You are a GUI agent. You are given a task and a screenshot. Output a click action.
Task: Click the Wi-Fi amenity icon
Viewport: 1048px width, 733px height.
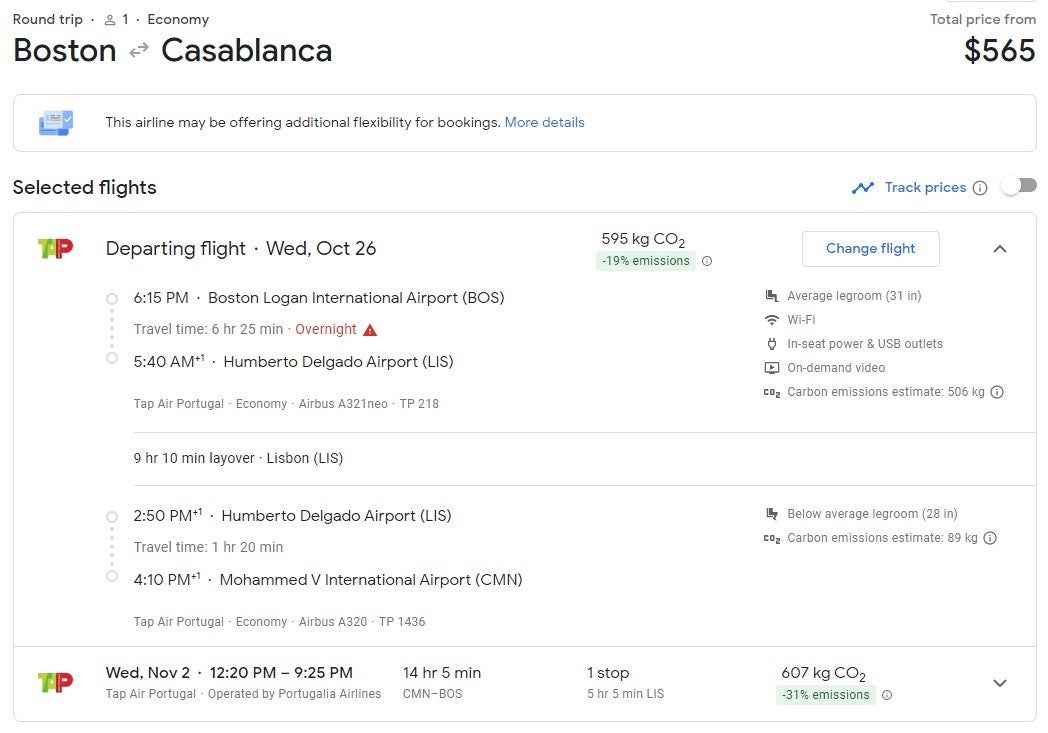771,320
